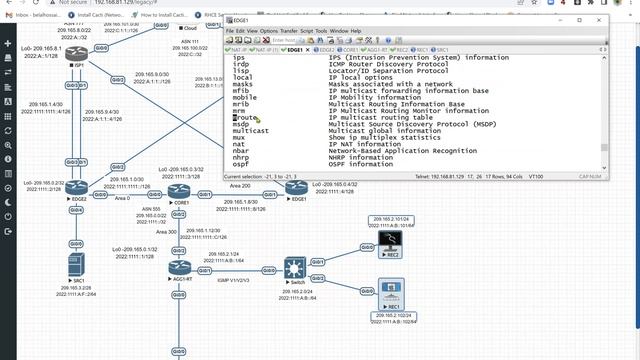The width and height of the screenshot is (640, 360).
Task: Open More actions grid icon in sidebar
Action: pyautogui.click(x=8, y=116)
